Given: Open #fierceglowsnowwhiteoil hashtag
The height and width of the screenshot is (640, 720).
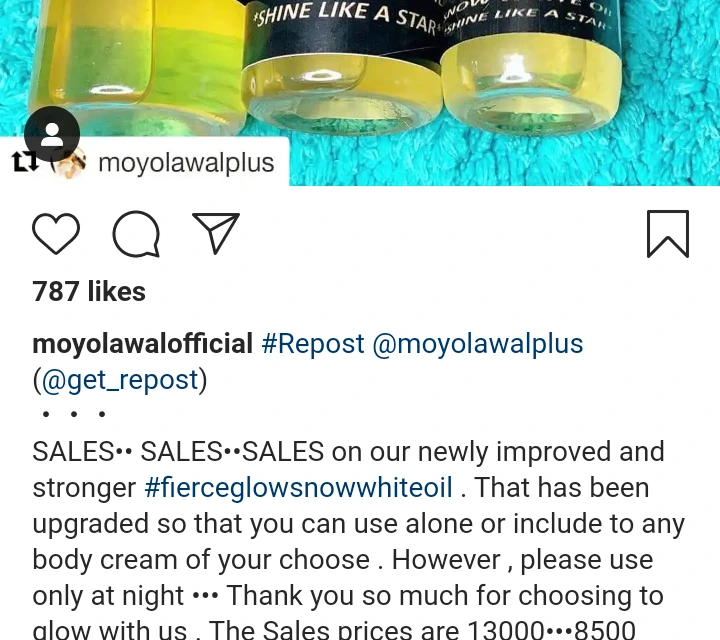Looking at the screenshot, I should point(298,488).
